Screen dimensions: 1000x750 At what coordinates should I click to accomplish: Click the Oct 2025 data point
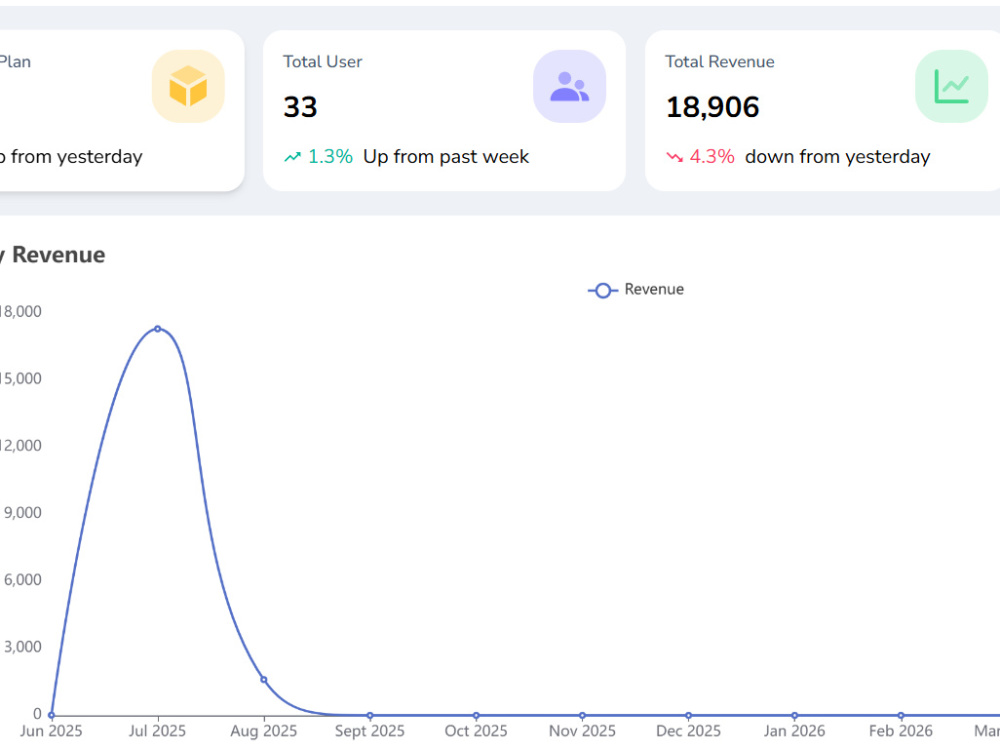(x=476, y=716)
